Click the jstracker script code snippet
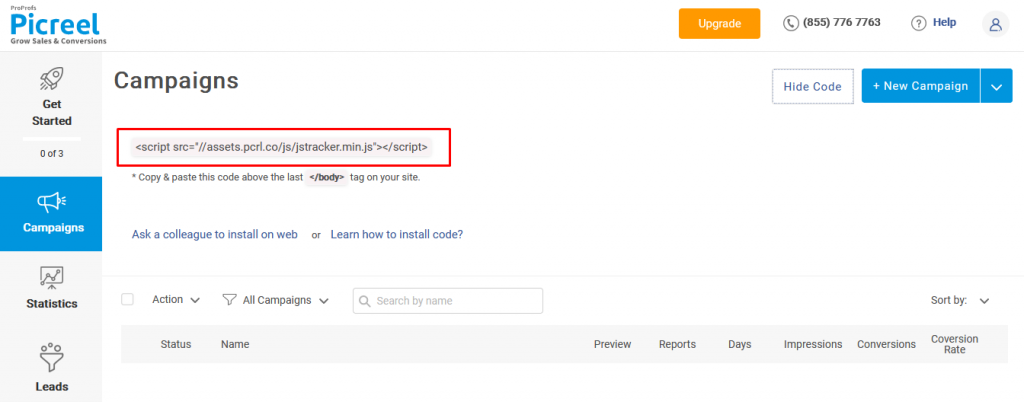Viewport: 1024px width, 402px height. [x=282, y=147]
